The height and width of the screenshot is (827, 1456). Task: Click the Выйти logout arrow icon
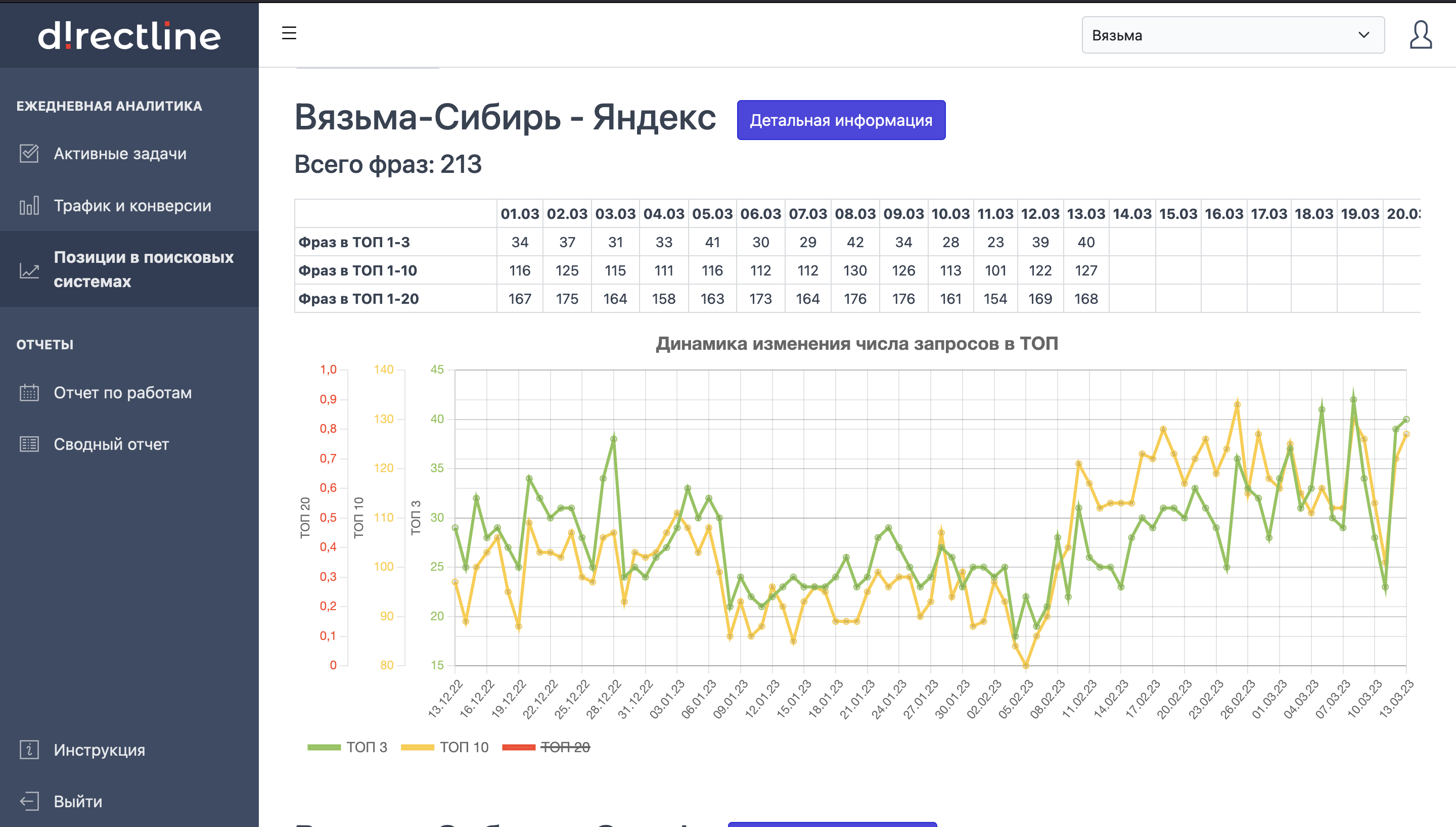[29, 801]
